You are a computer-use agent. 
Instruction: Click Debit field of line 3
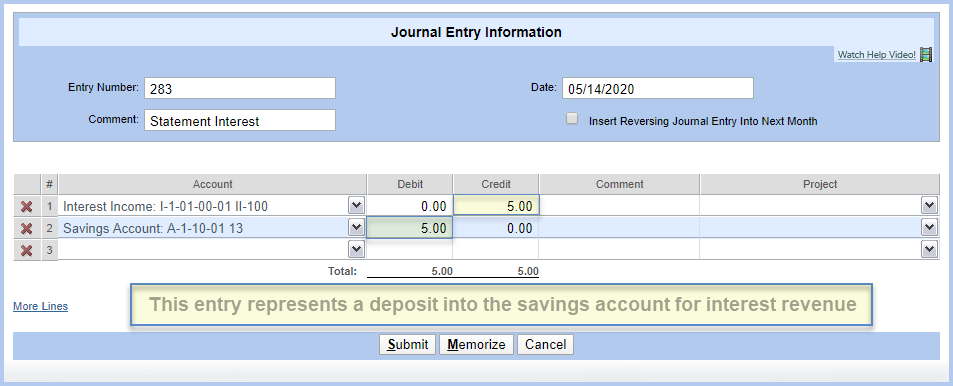410,249
